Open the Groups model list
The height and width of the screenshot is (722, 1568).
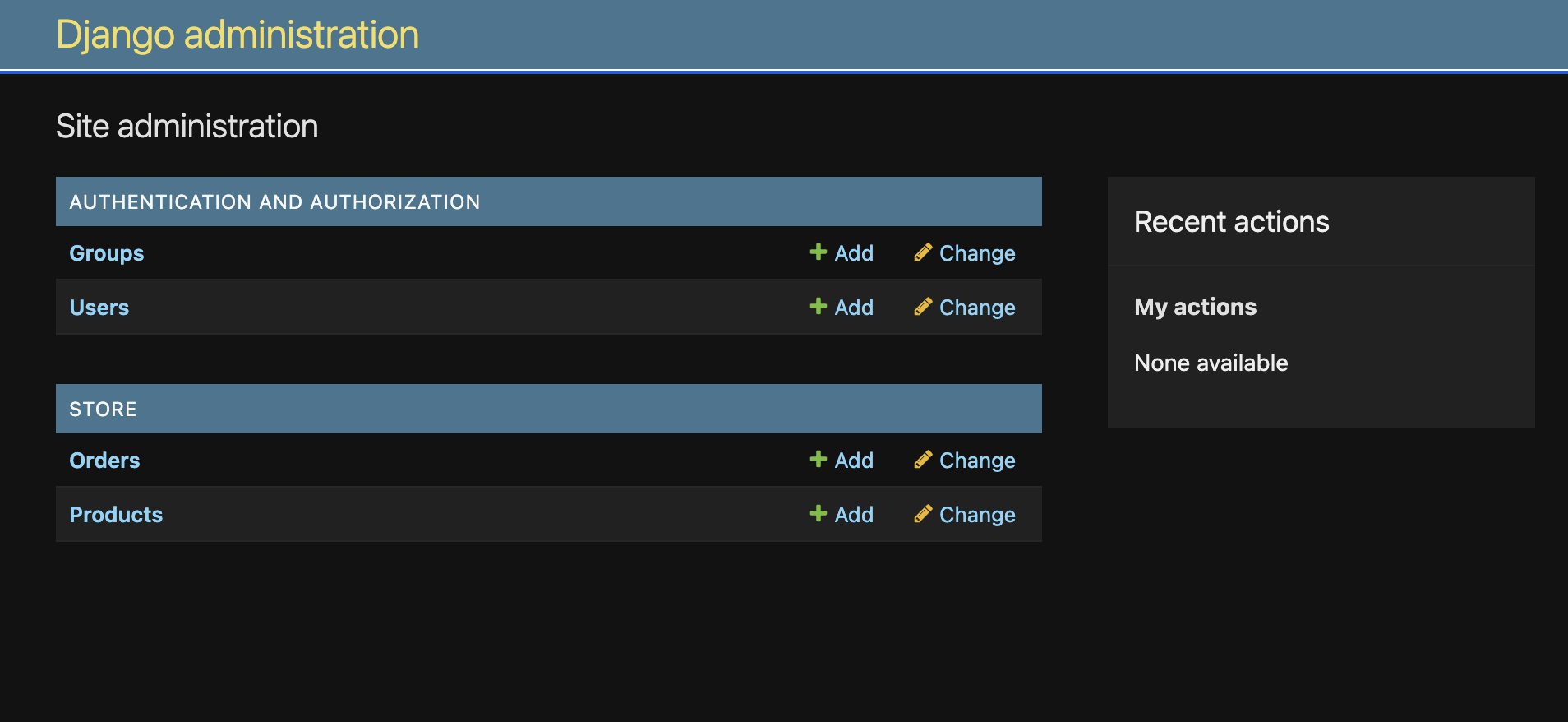(107, 253)
